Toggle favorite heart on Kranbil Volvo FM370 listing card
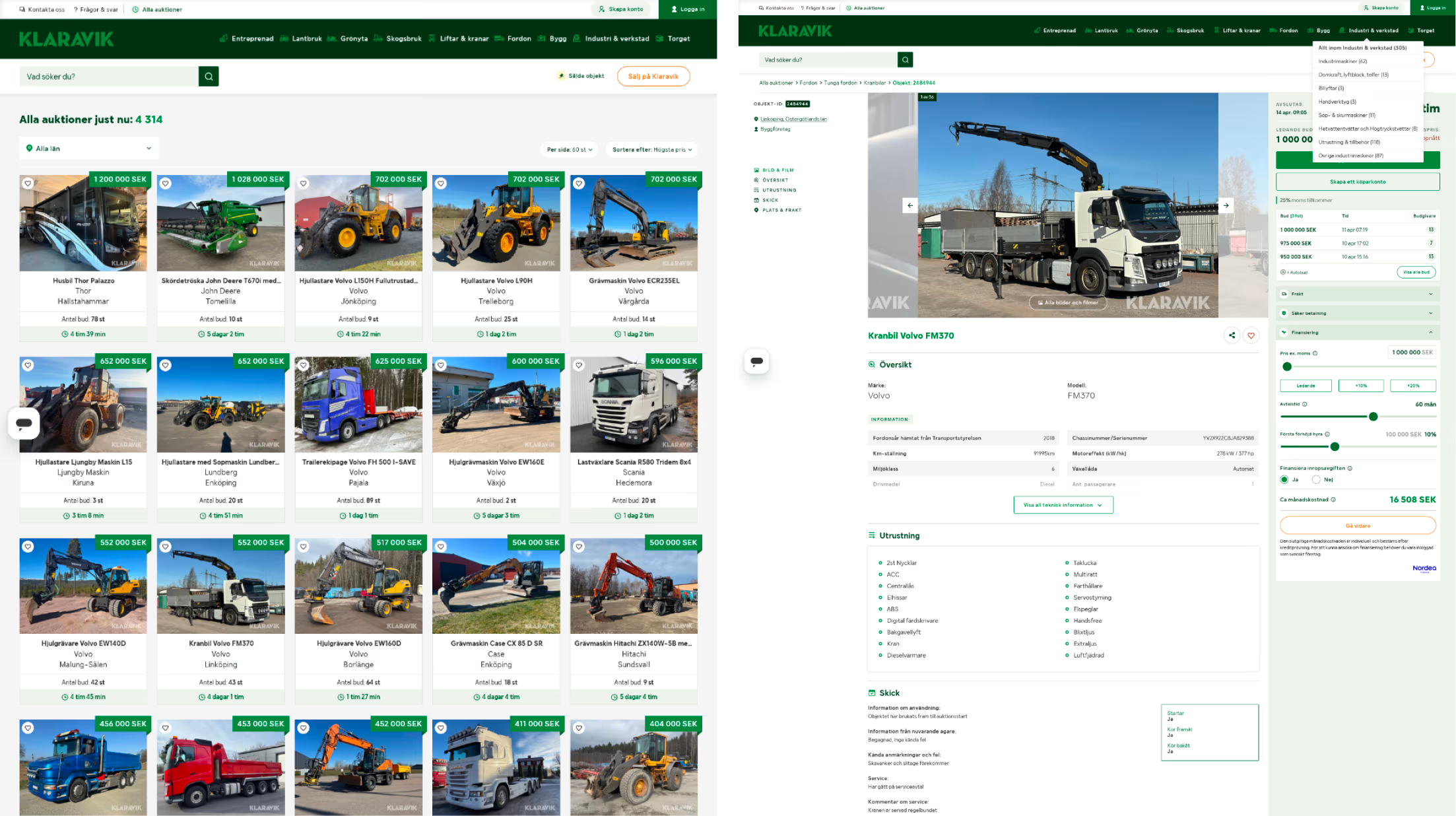Image resolution: width=1456 pixels, height=816 pixels. [x=166, y=547]
